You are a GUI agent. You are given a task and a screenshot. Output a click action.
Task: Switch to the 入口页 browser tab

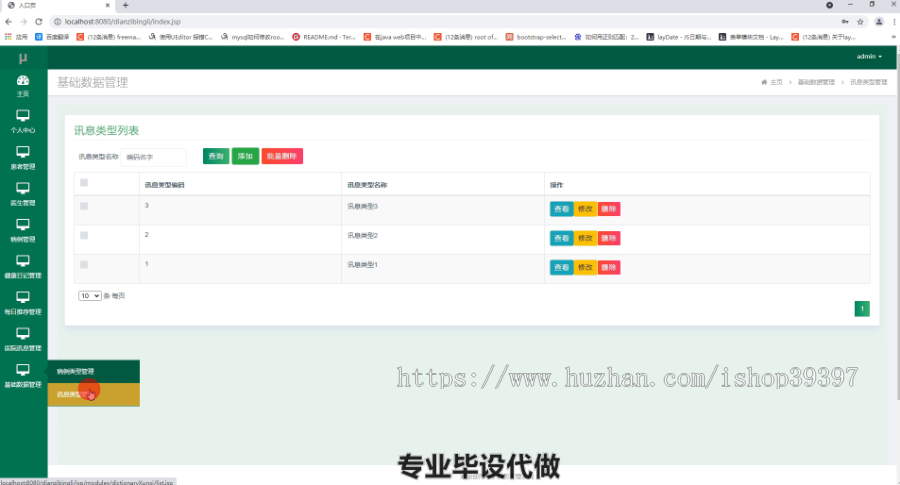coord(57,5)
